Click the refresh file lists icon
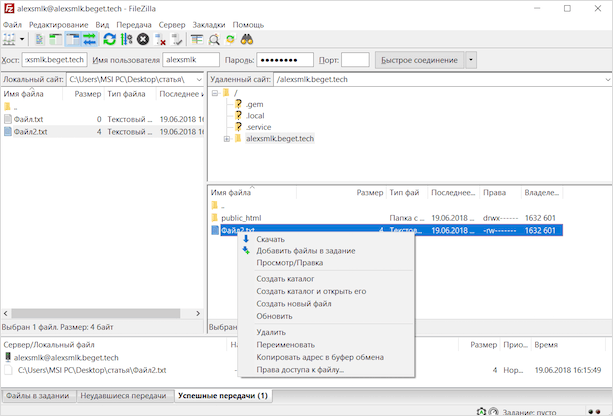Image resolution: width=613 pixels, height=416 pixels. [108, 40]
